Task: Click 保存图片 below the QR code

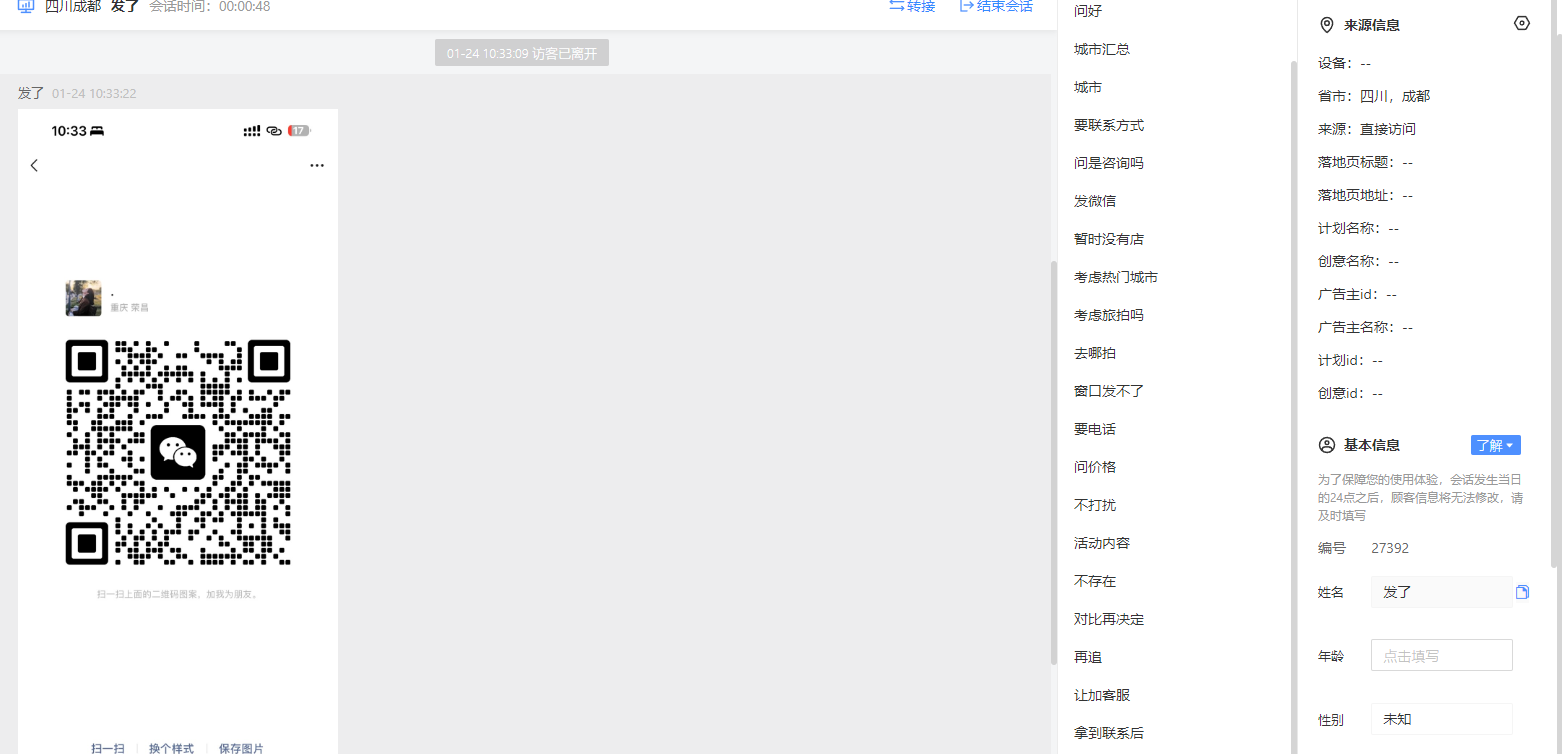Action: tap(241, 748)
